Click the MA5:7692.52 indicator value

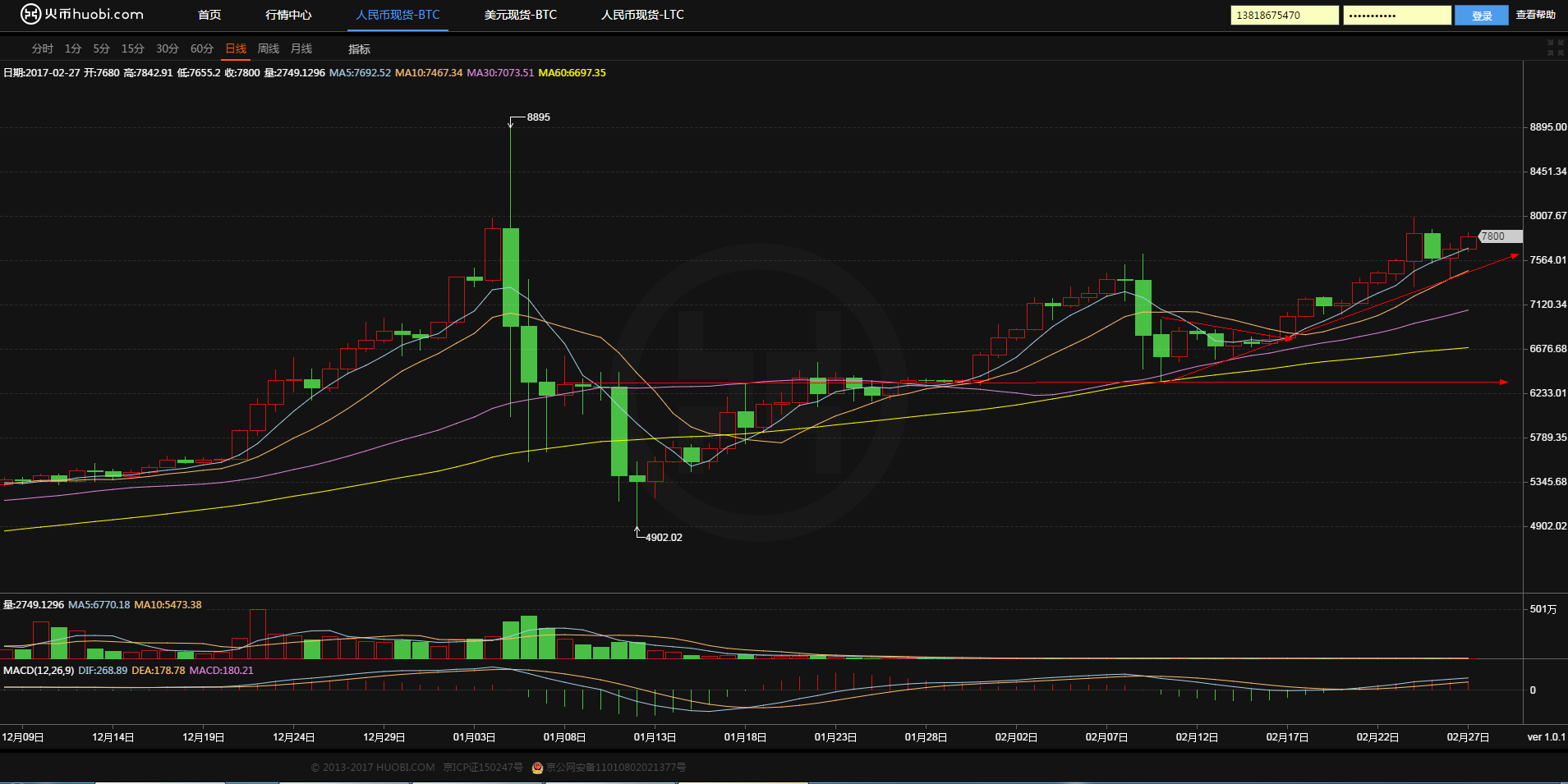coord(360,73)
